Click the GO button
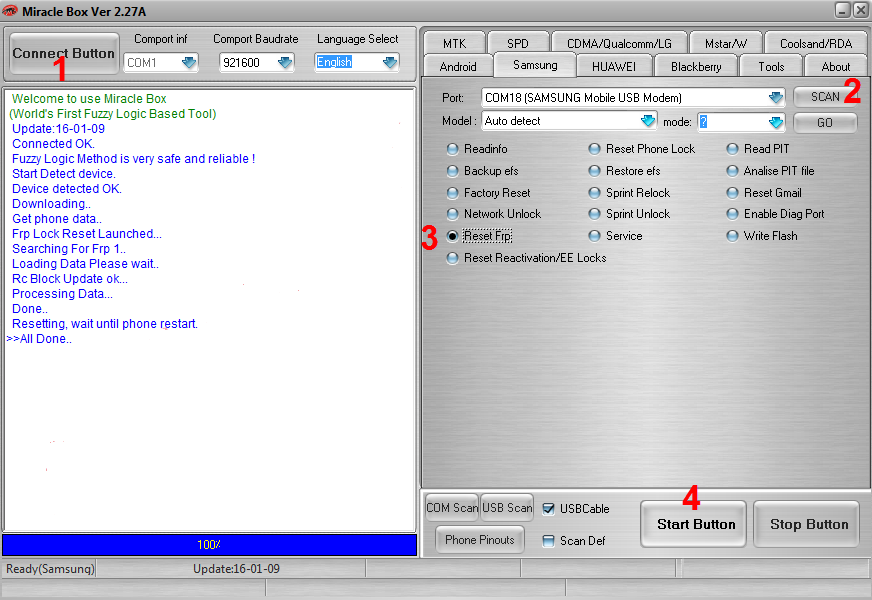 825,123
